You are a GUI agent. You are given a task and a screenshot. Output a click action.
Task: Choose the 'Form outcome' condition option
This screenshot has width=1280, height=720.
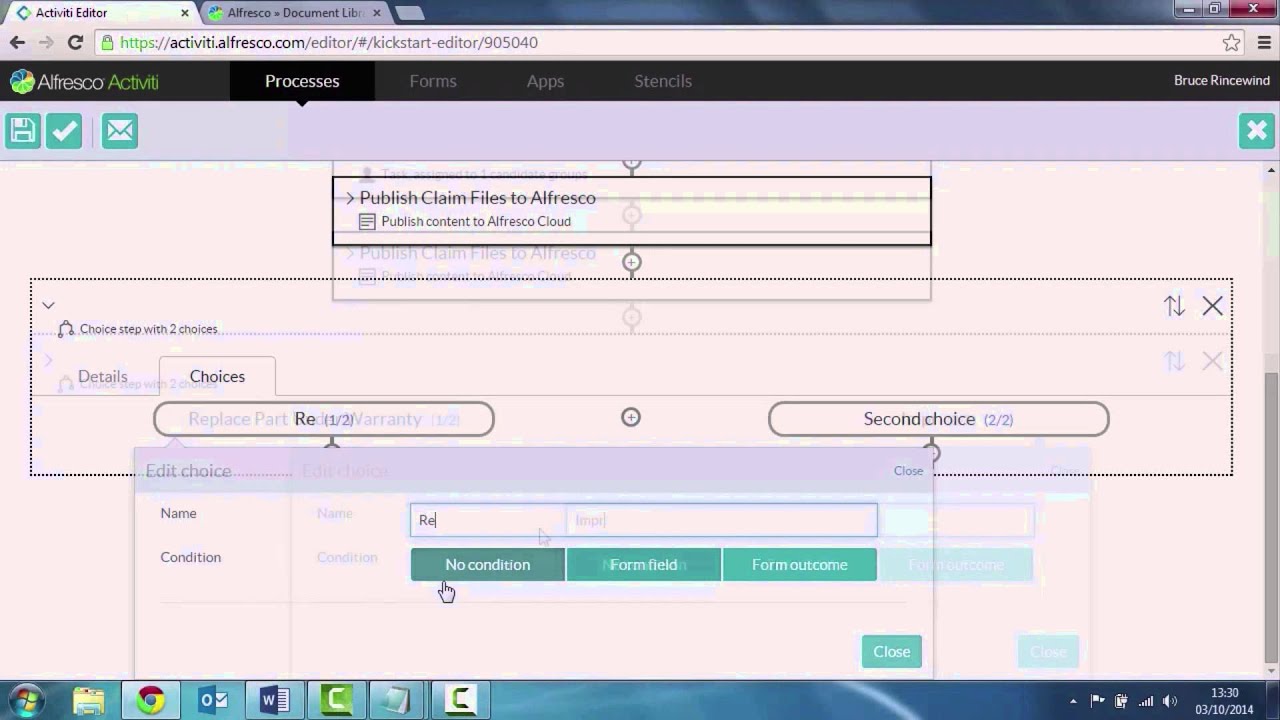799,565
